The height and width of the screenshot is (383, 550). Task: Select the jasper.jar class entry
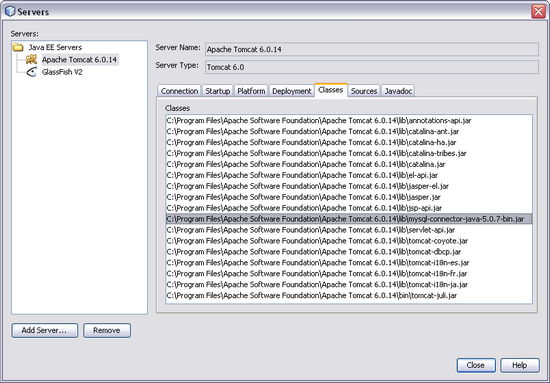(x=349, y=197)
